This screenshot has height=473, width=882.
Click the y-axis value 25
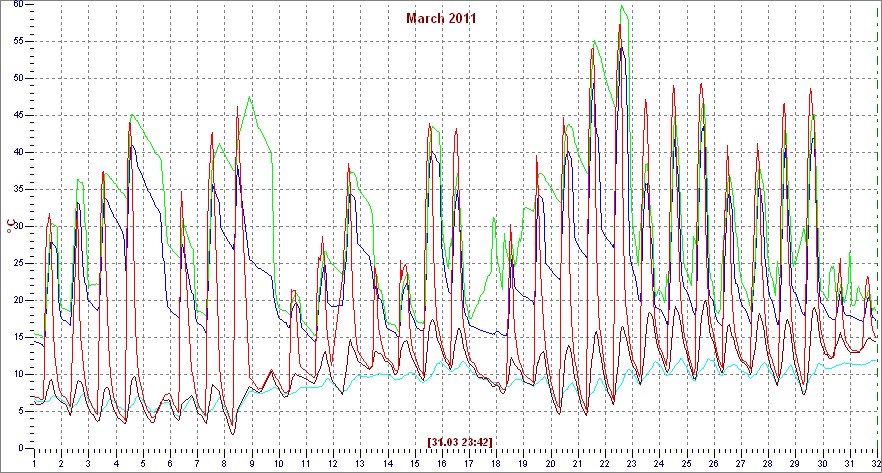click(18, 263)
